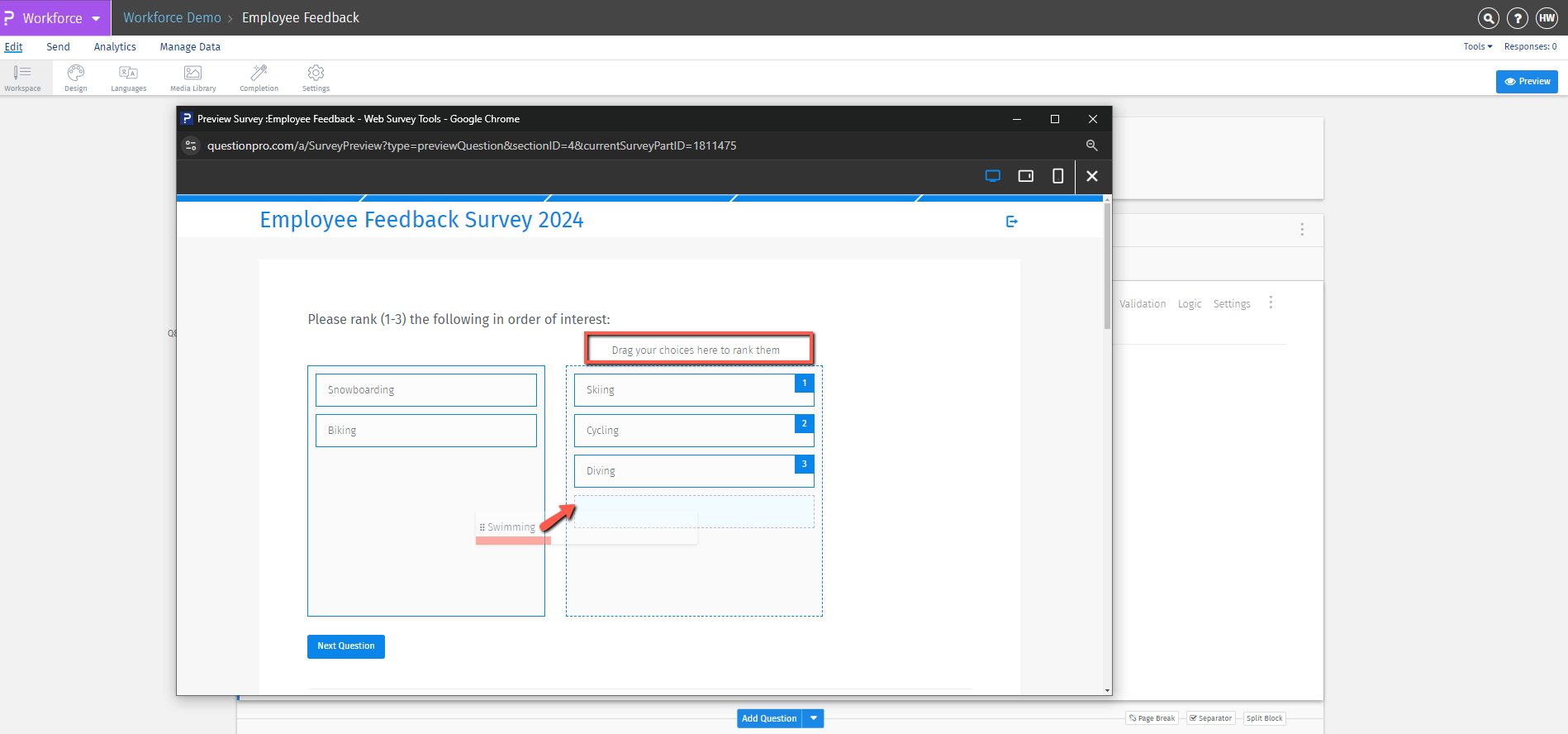Viewport: 1568px width, 734px height.
Task: Select ranked item Skiing
Action: pos(694,390)
